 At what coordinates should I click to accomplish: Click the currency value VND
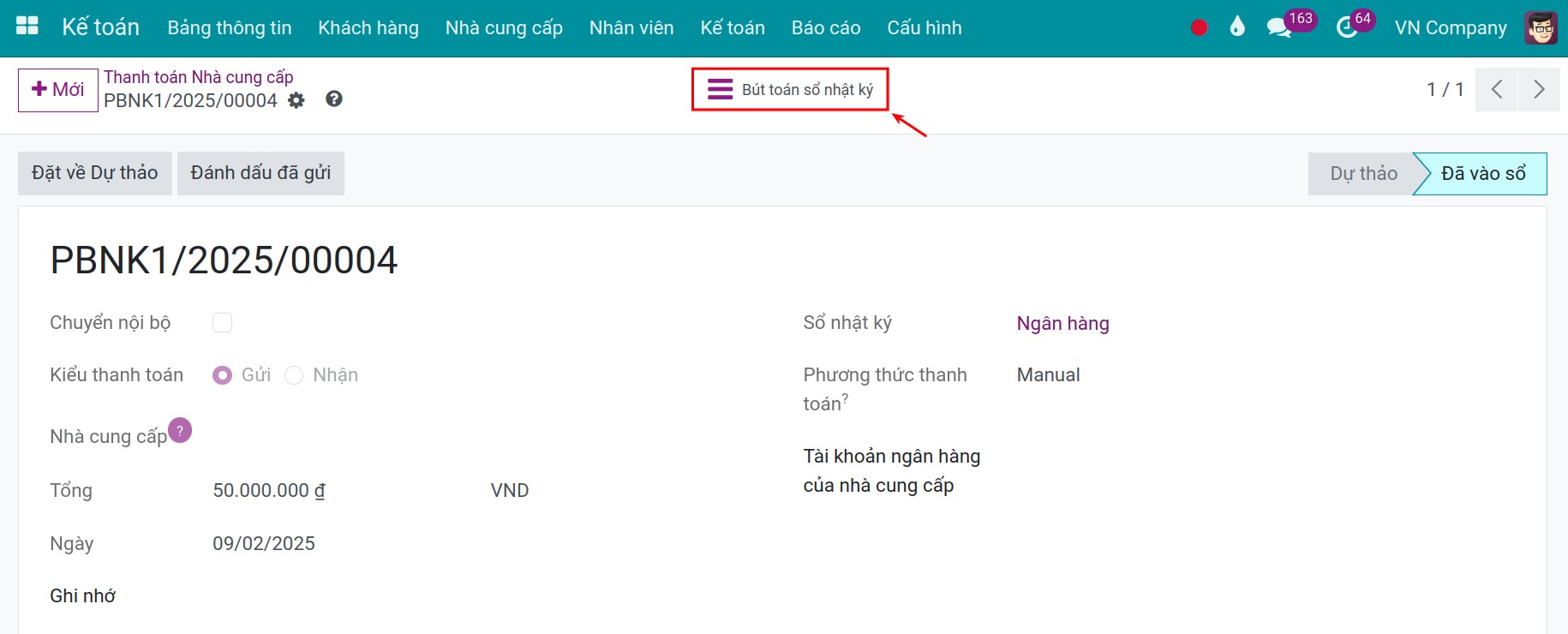tap(510, 490)
